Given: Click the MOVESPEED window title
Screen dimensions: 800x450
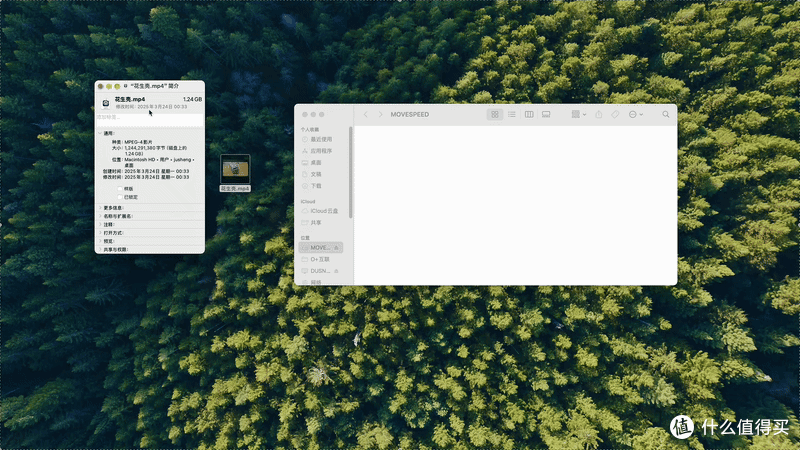Looking at the screenshot, I should click(x=410, y=114).
